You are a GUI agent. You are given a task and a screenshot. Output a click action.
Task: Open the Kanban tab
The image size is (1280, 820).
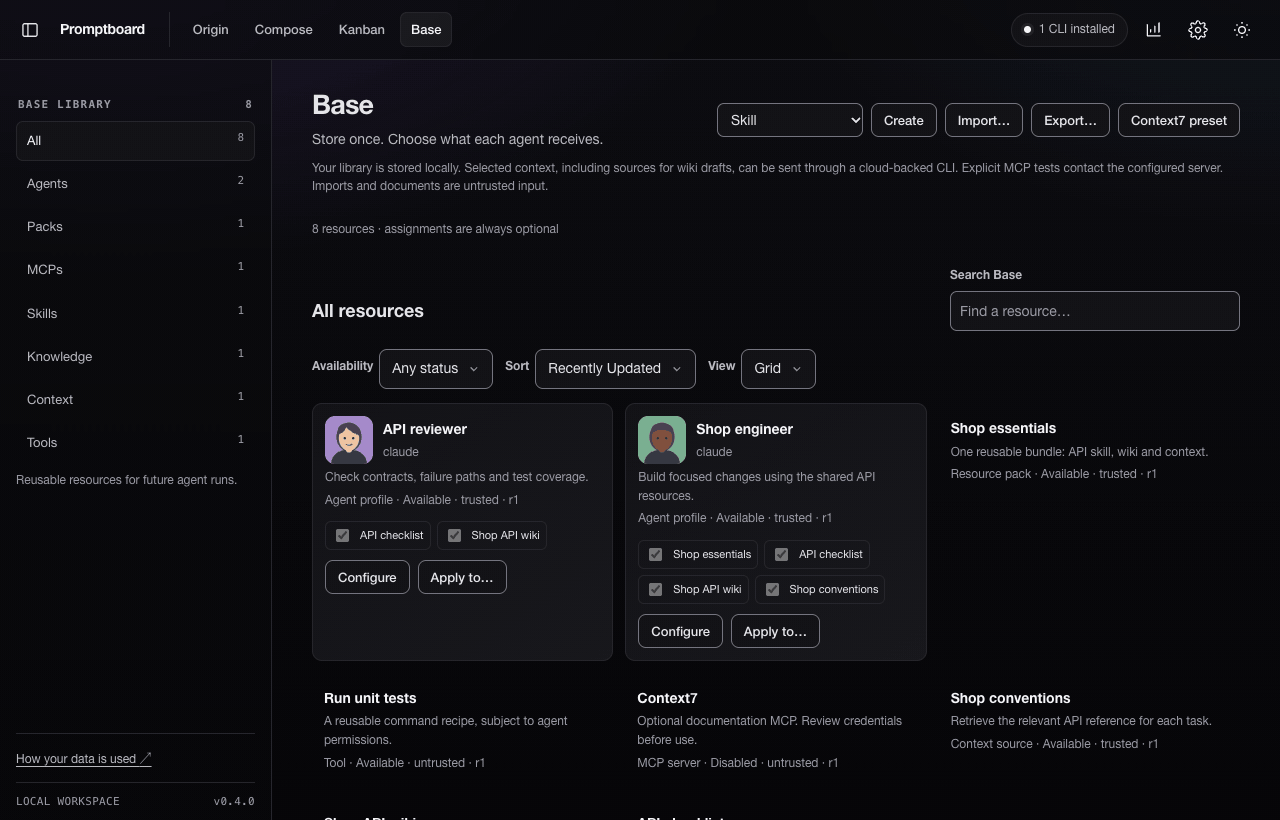(x=362, y=30)
